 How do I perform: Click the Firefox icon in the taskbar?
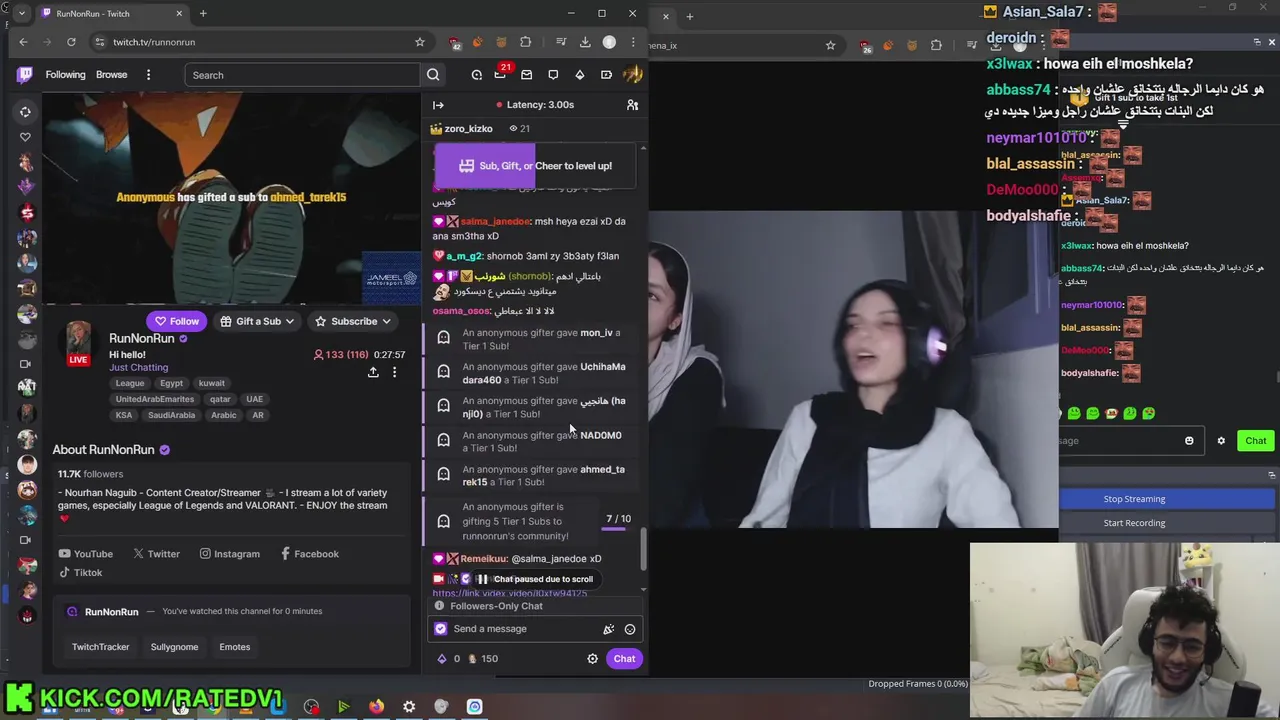376,707
